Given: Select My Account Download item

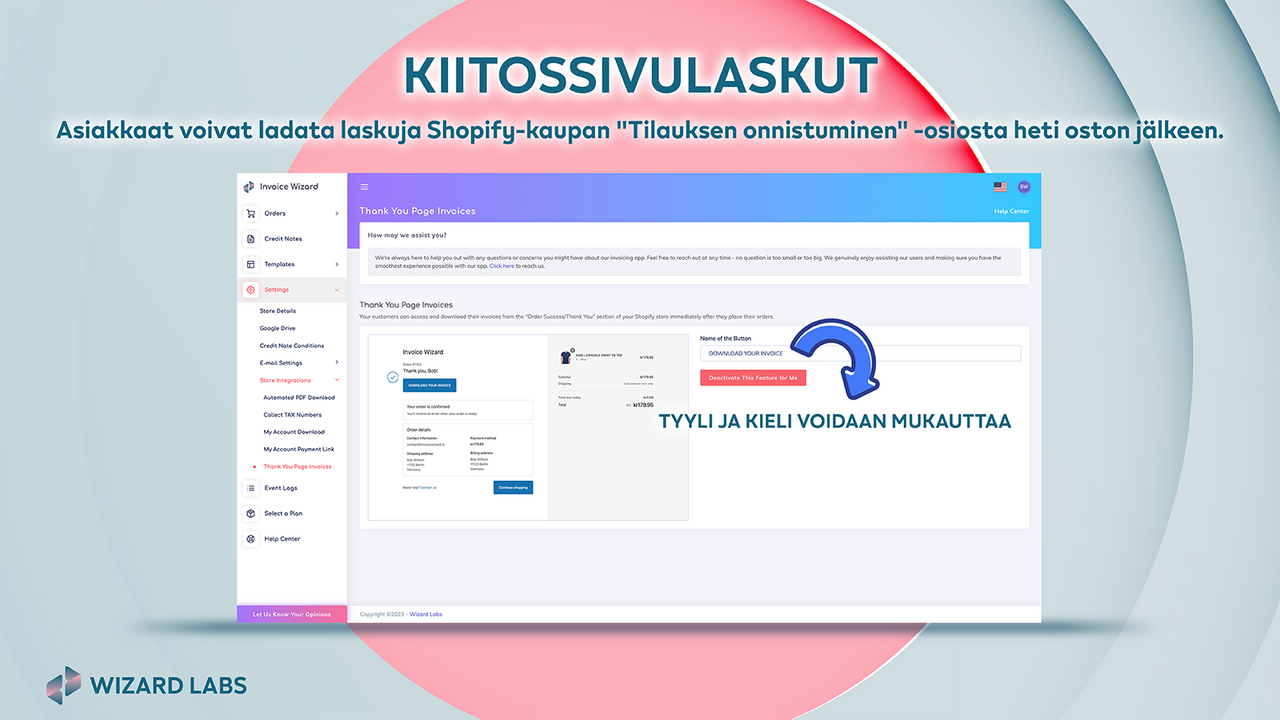Looking at the screenshot, I should pyautogui.click(x=294, y=432).
